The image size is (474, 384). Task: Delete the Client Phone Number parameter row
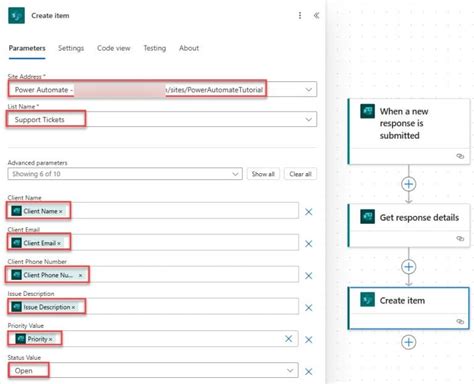tap(309, 276)
